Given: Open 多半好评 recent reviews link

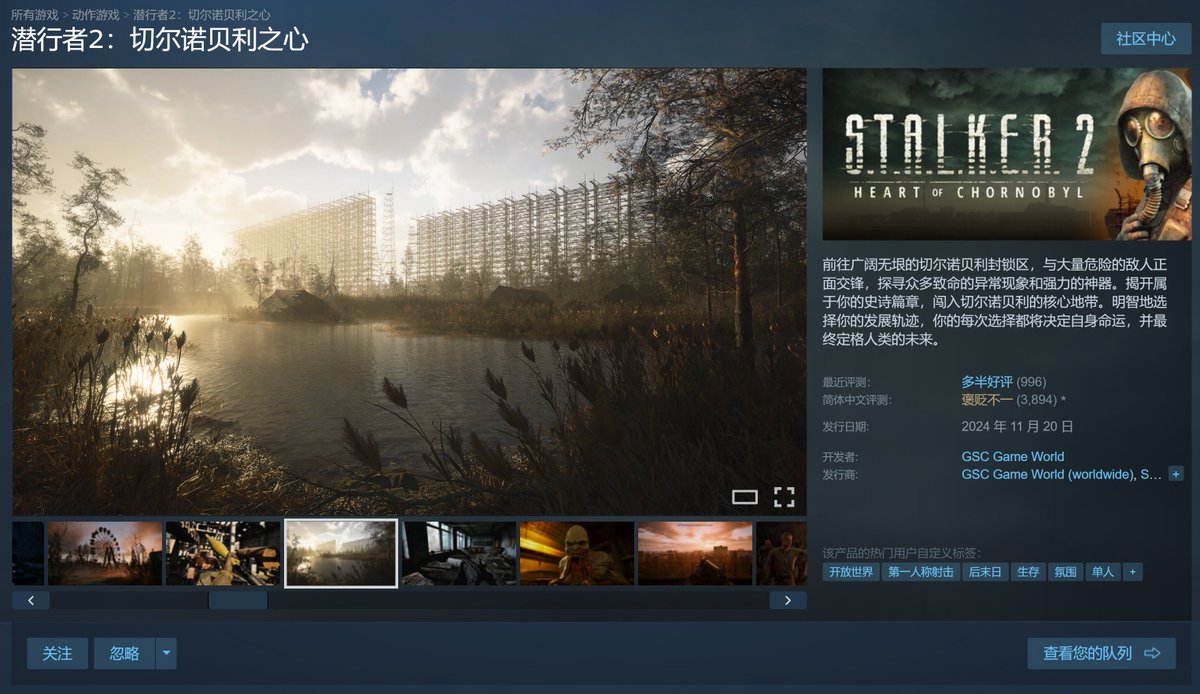Looking at the screenshot, I should [x=987, y=382].
